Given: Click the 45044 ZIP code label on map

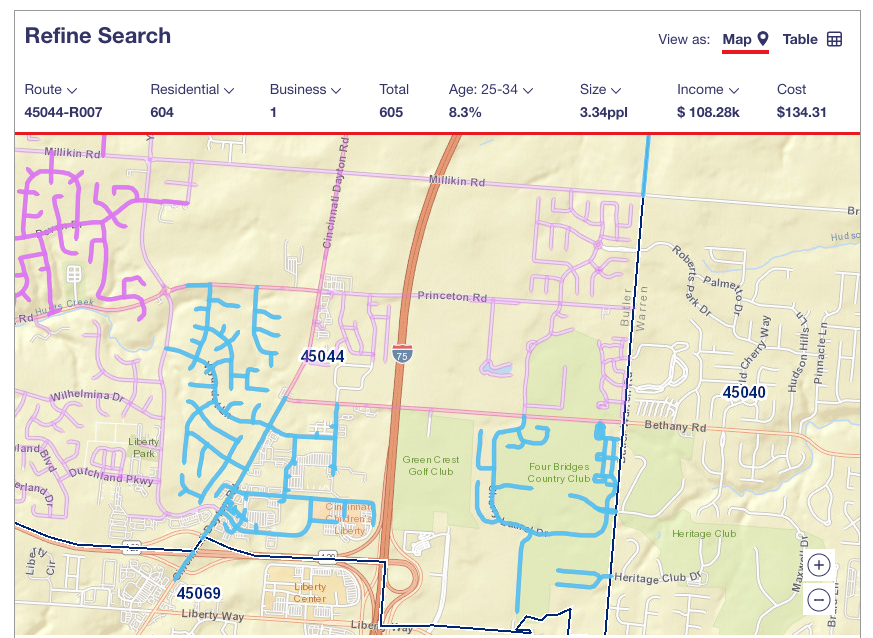Looking at the screenshot, I should point(321,356).
